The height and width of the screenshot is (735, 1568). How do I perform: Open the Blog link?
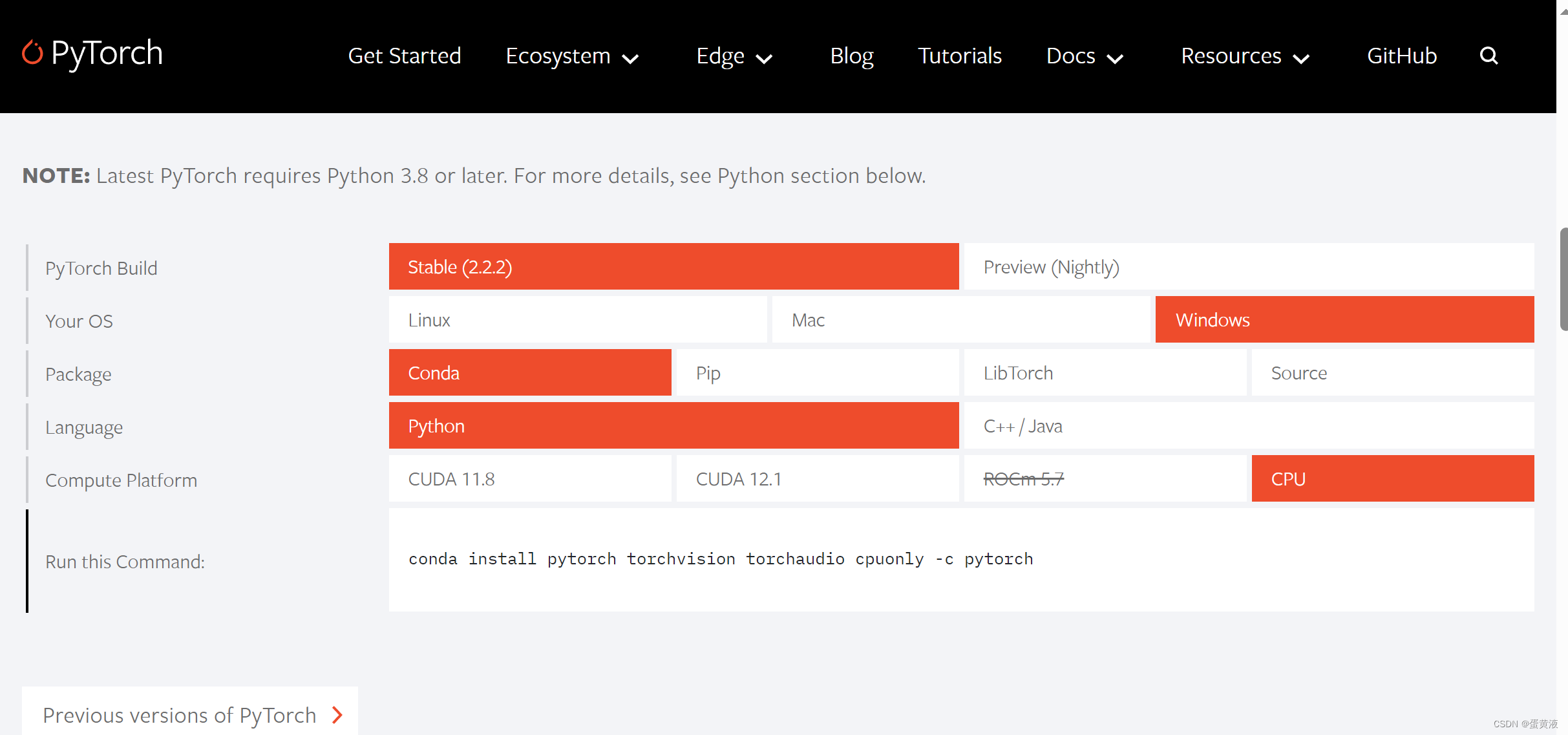pos(852,56)
